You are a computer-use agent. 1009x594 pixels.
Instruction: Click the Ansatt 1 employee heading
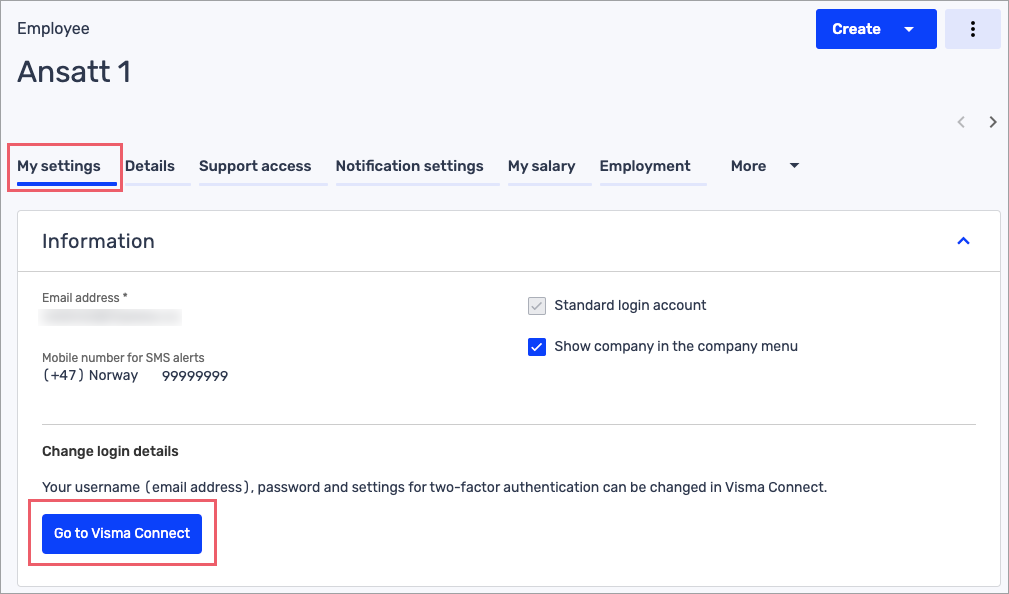point(74,71)
